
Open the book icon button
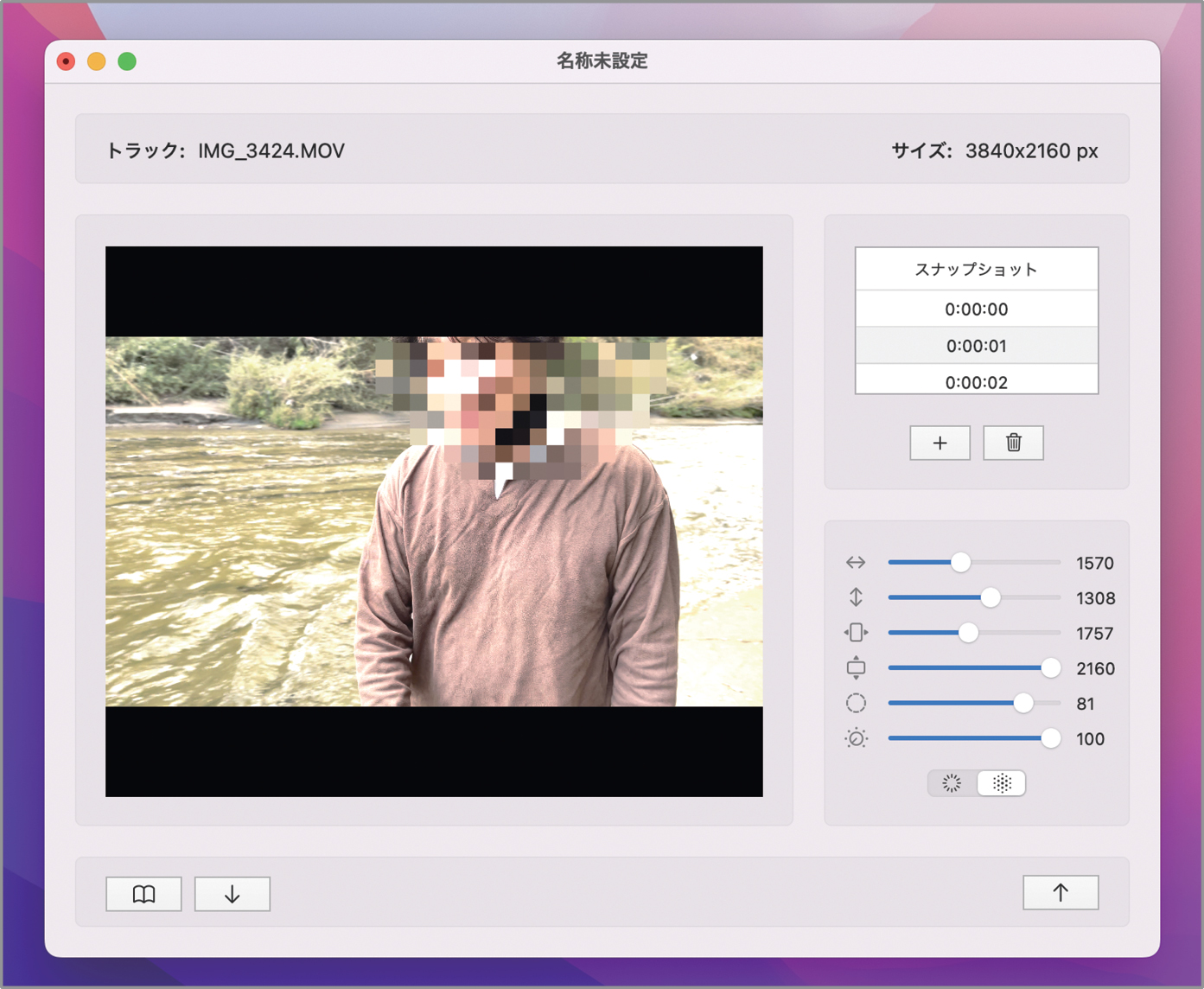click(143, 894)
